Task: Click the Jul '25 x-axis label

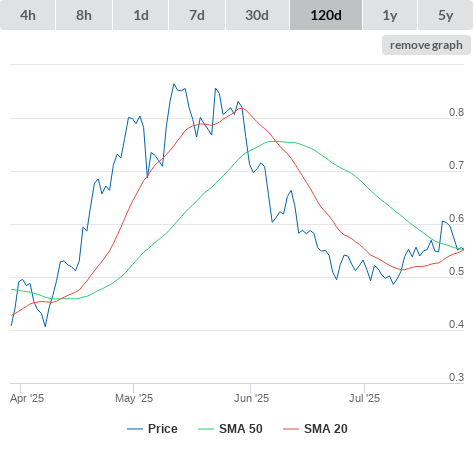Action: click(364, 398)
